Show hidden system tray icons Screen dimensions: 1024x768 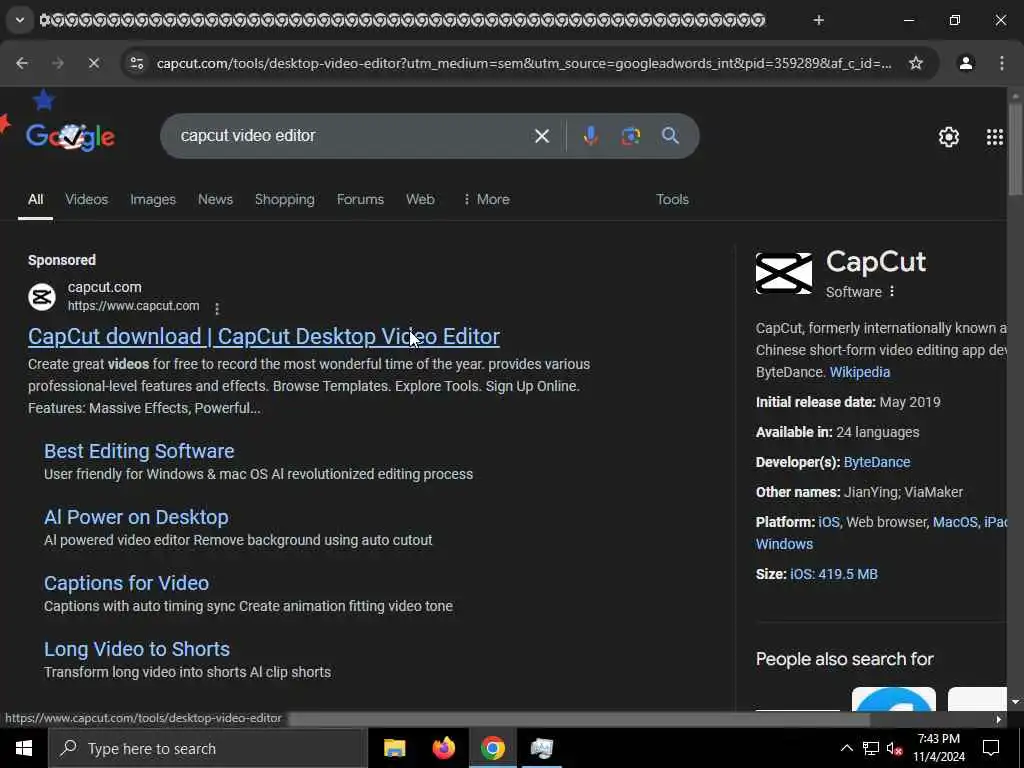(846, 748)
